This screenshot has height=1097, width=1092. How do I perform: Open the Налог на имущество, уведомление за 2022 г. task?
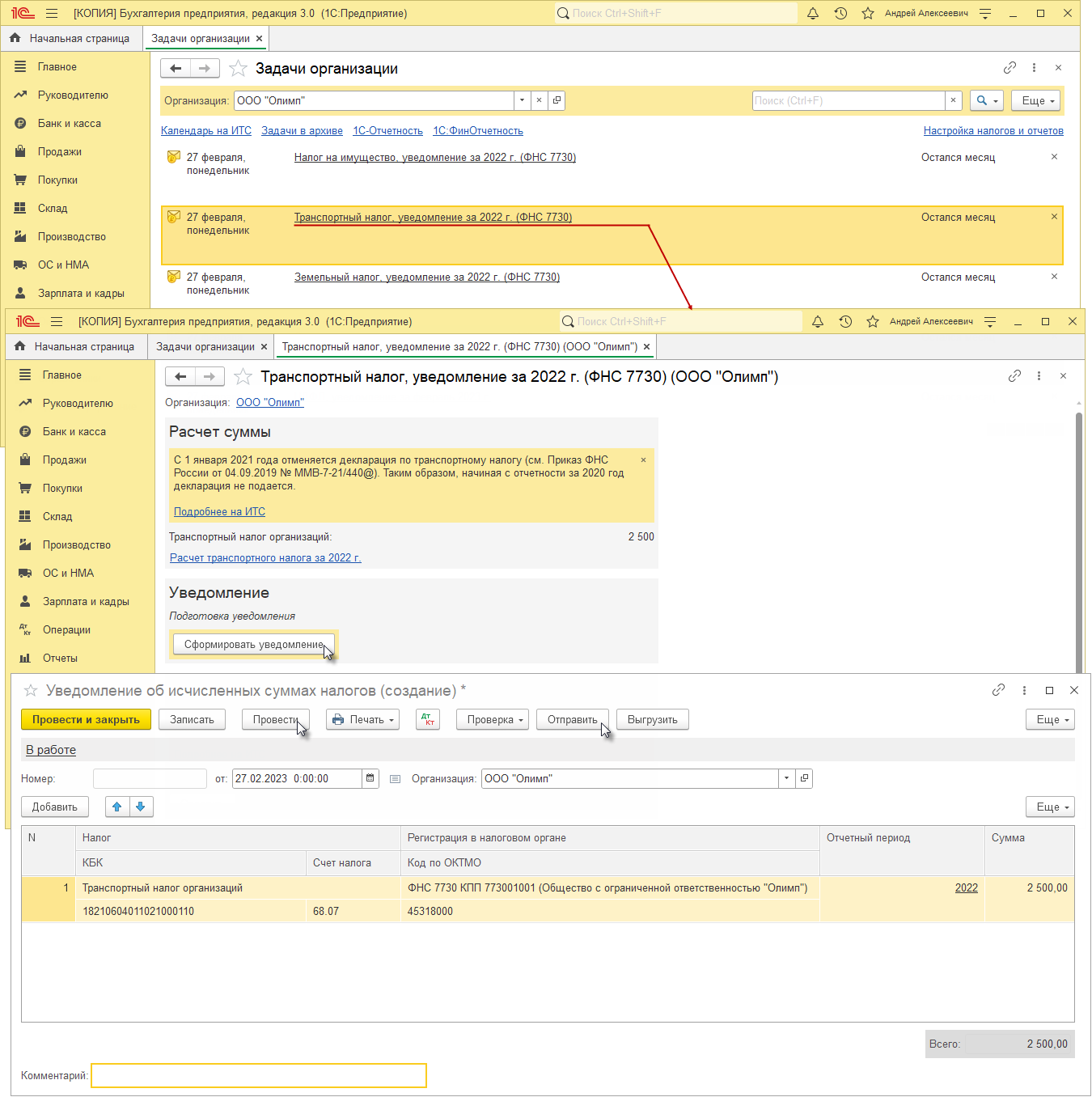pyautogui.click(x=435, y=157)
